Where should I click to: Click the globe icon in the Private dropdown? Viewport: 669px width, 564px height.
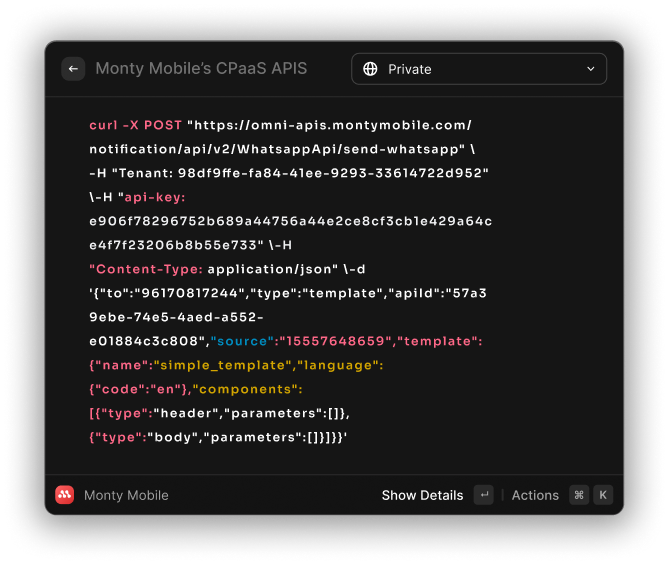pyautogui.click(x=370, y=69)
